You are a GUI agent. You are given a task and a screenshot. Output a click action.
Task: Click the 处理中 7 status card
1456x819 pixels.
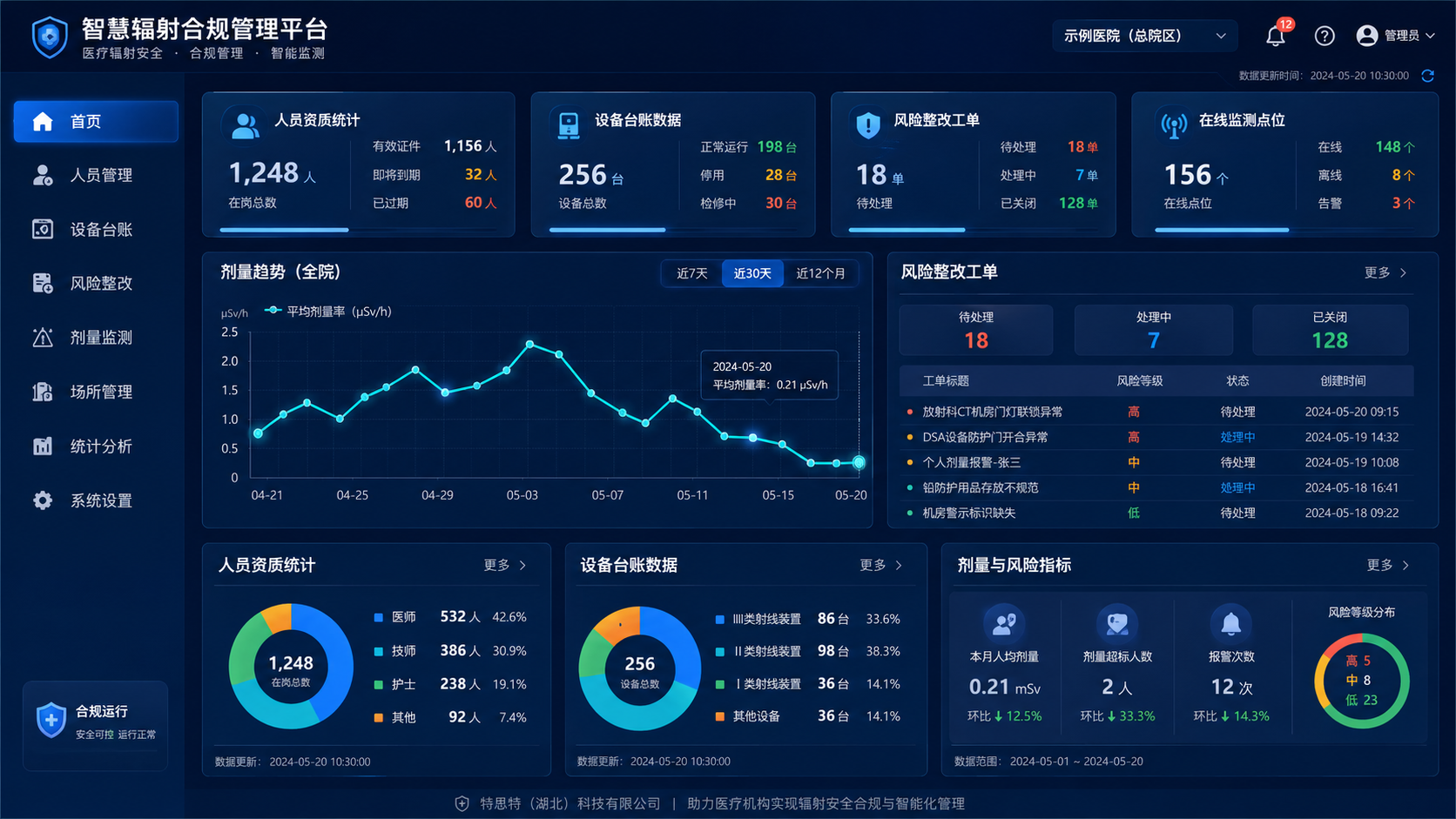coord(1154,330)
